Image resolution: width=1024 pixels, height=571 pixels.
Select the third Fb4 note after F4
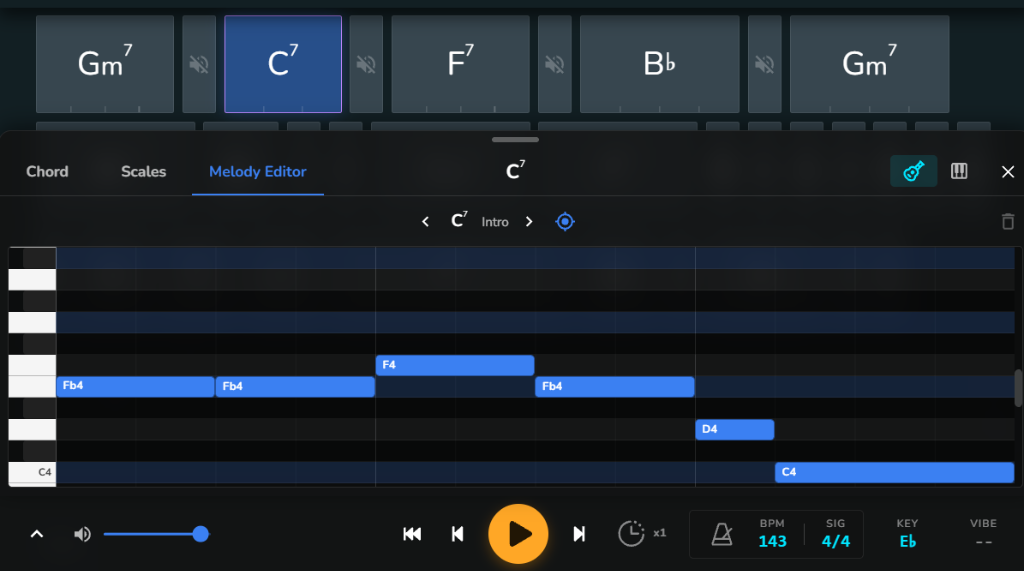tap(615, 386)
